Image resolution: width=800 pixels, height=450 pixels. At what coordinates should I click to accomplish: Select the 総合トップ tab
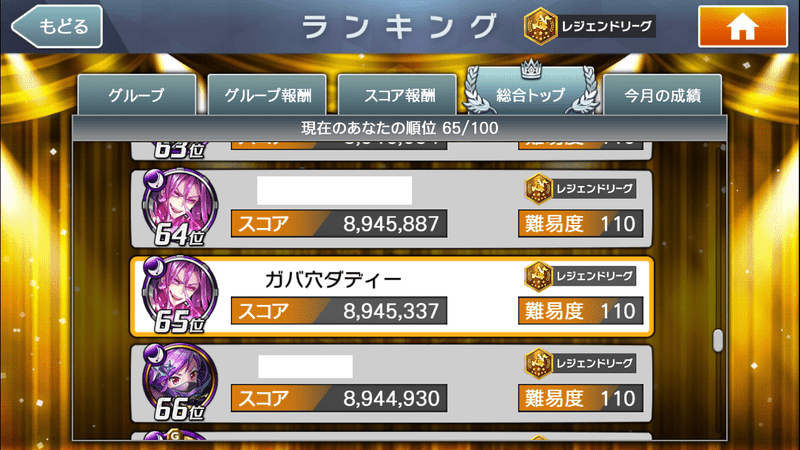coord(530,91)
